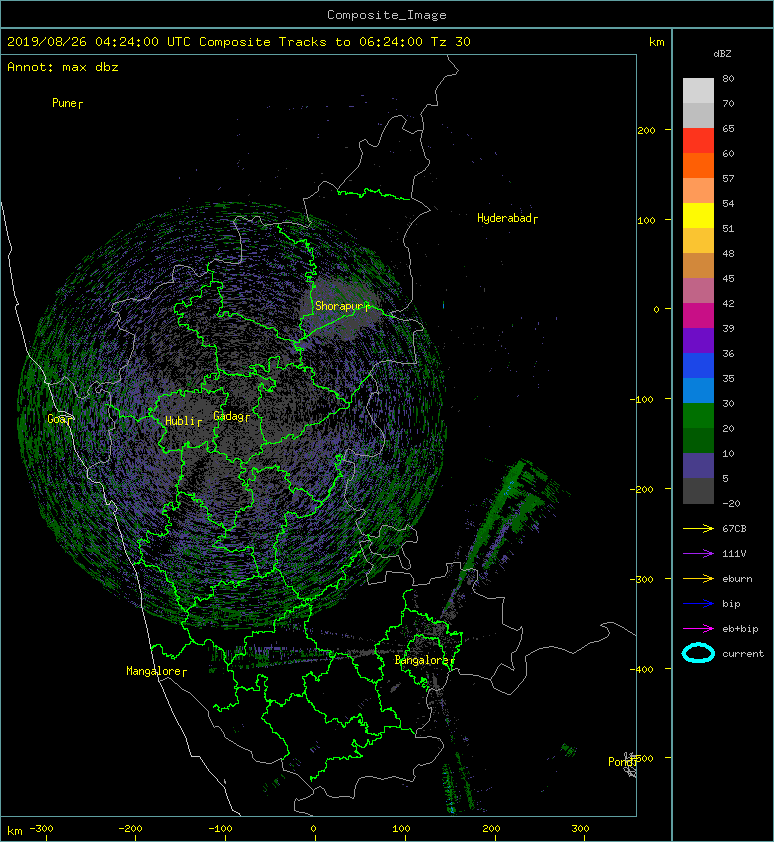Select the dark green 10–20 dBZ swatch

pos(698,441)
